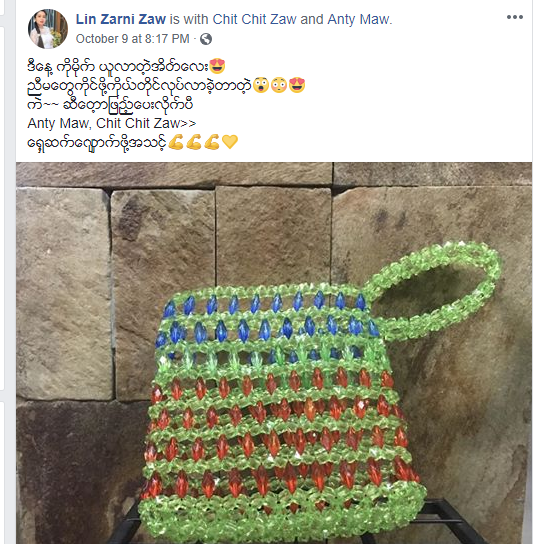Select Anty Maw mention in post body

[58, 123]
